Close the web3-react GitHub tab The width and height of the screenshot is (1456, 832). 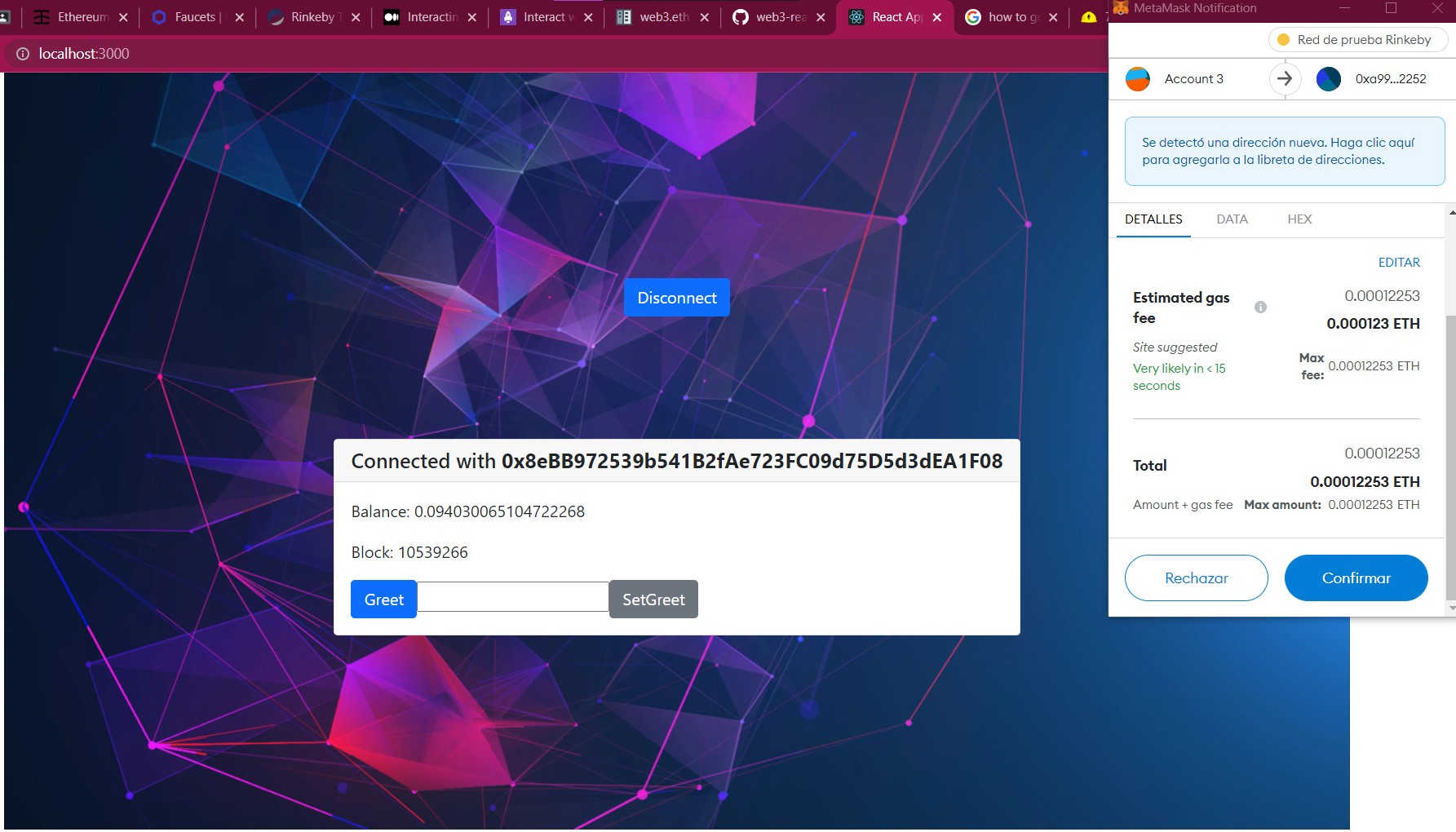coord(821,17)
